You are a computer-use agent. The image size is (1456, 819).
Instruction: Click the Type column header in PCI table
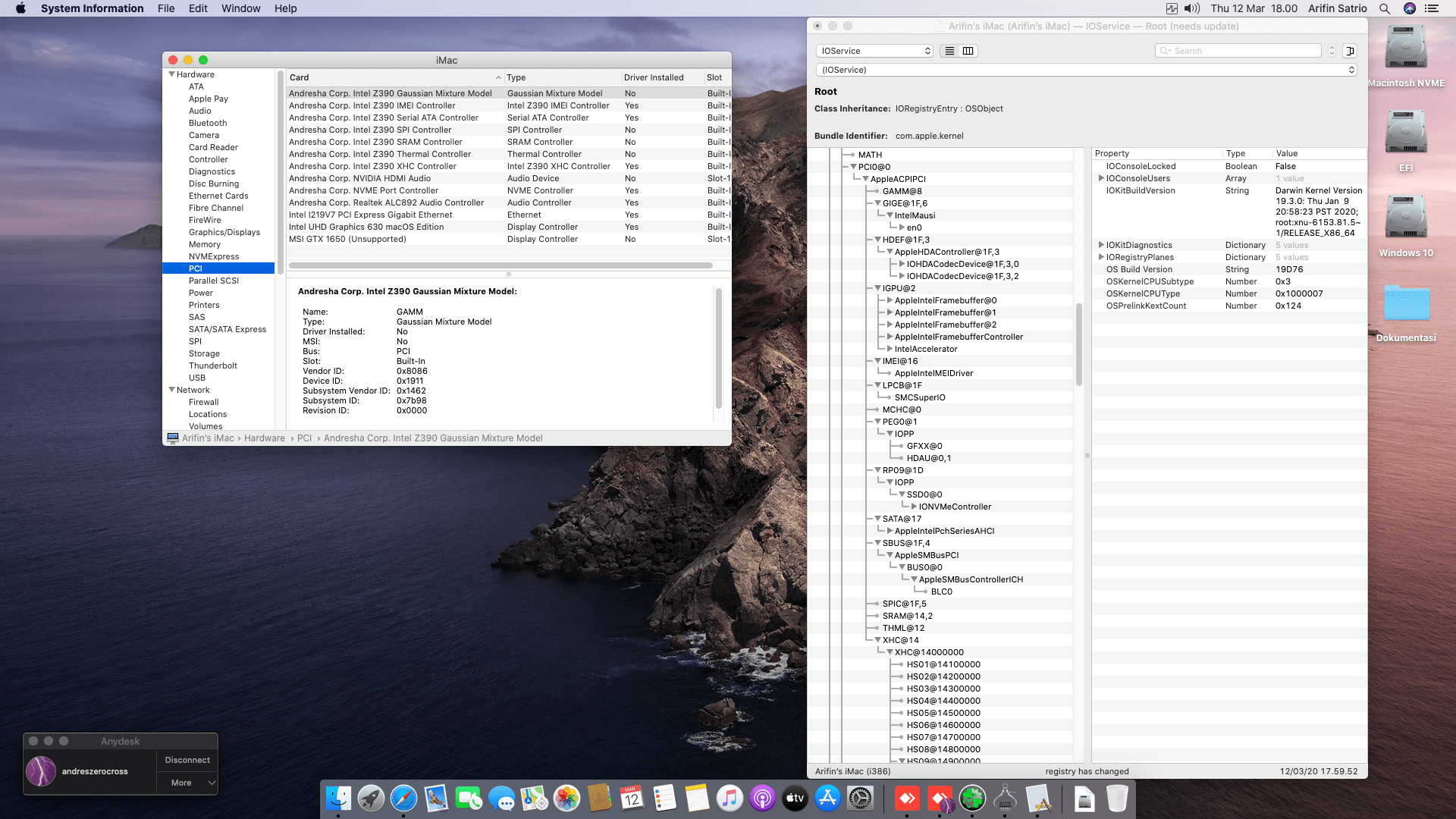562,77
